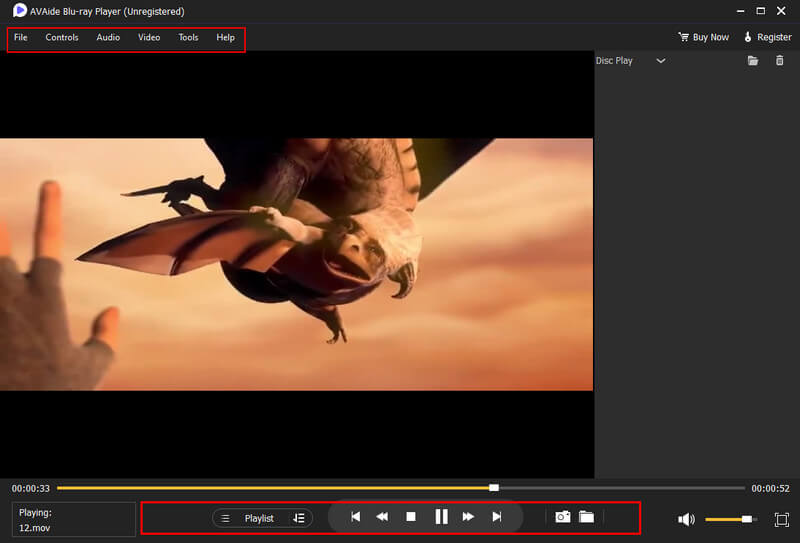Stop video playback
800x543 pixels.
pyautogui.click(x=411, y=517)
